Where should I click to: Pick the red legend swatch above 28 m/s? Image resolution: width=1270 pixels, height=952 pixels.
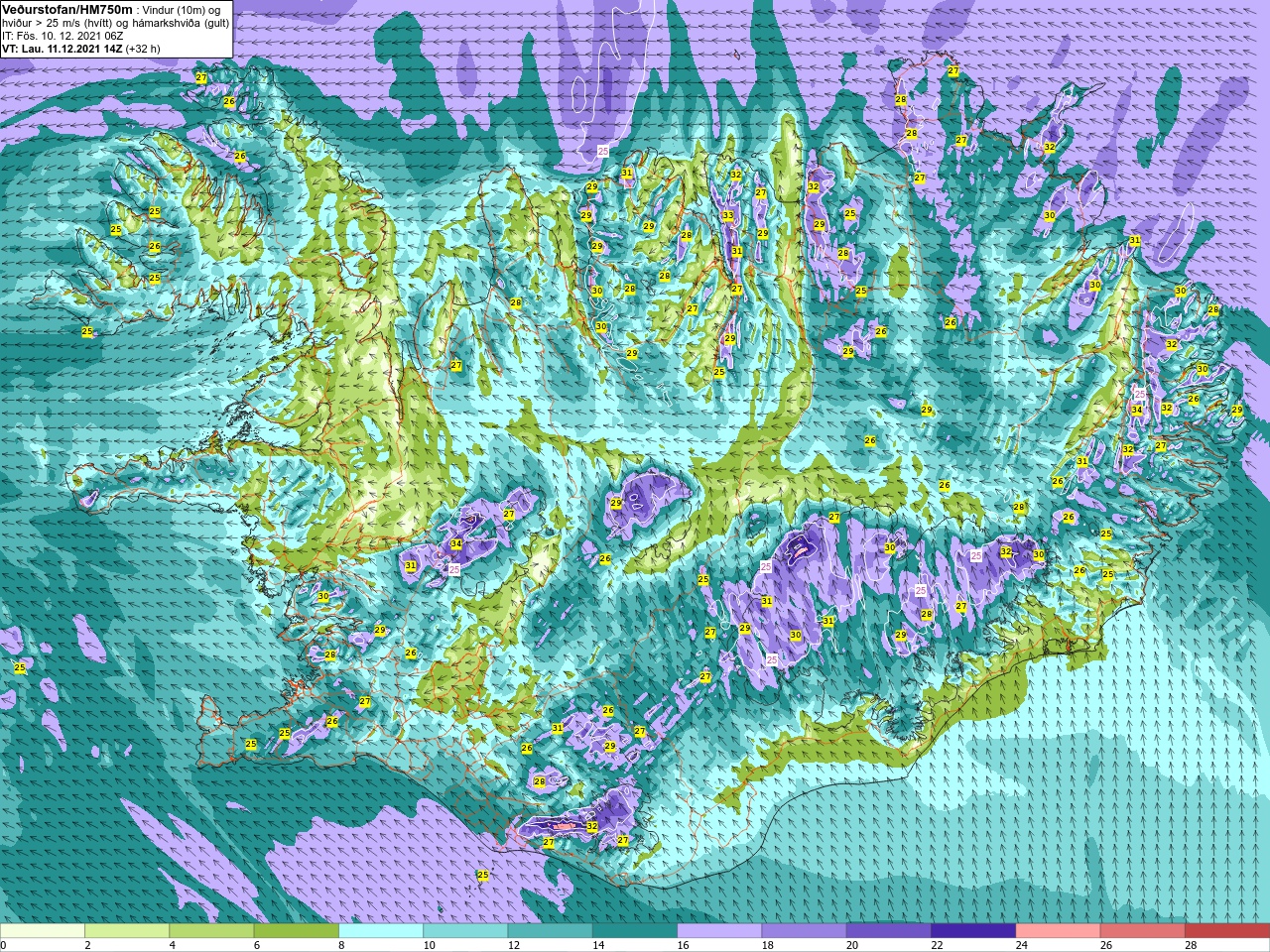(1227, 931)
